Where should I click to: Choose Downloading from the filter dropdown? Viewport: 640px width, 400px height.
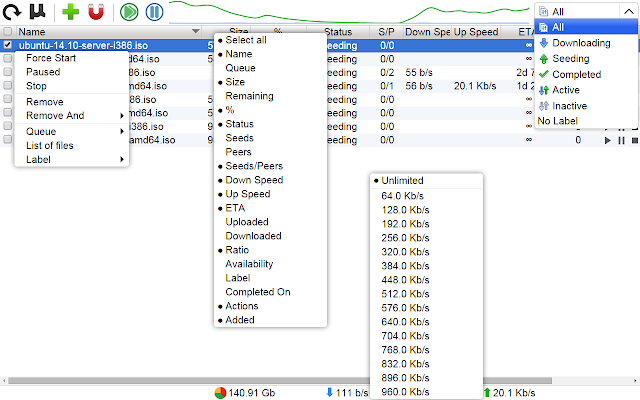pos(586,43)
